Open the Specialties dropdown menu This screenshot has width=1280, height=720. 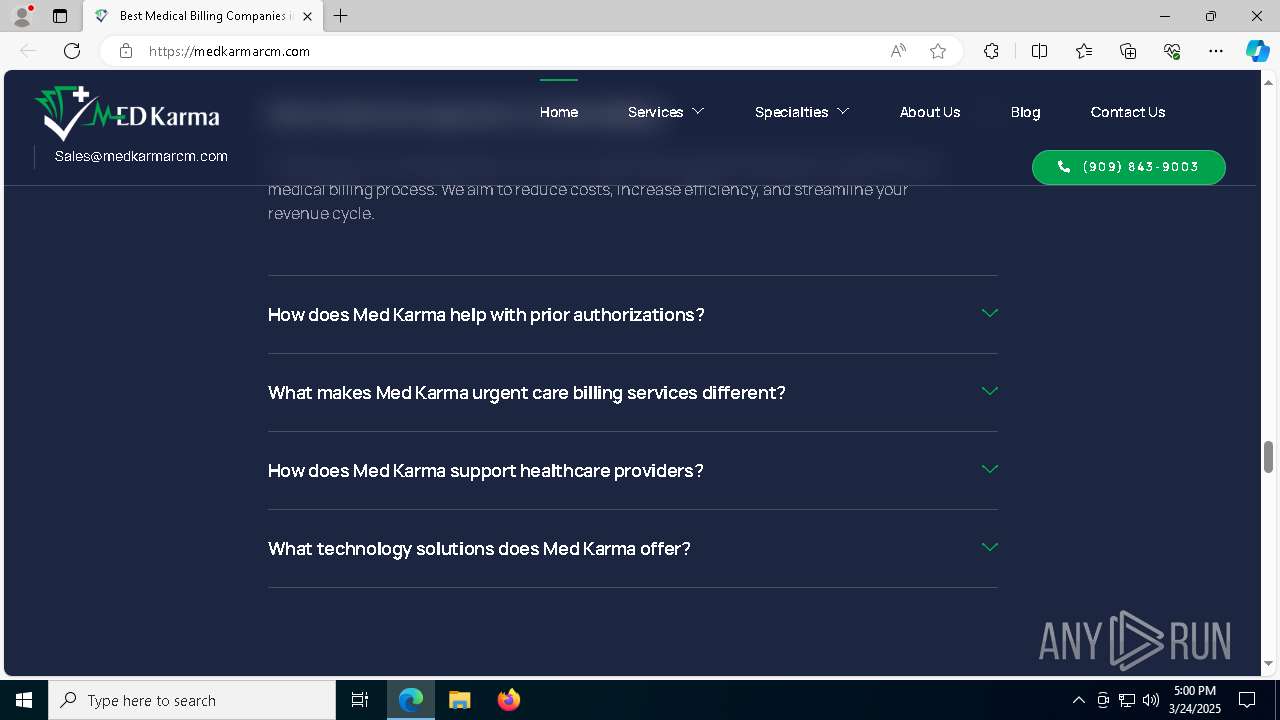click(802, 112)
